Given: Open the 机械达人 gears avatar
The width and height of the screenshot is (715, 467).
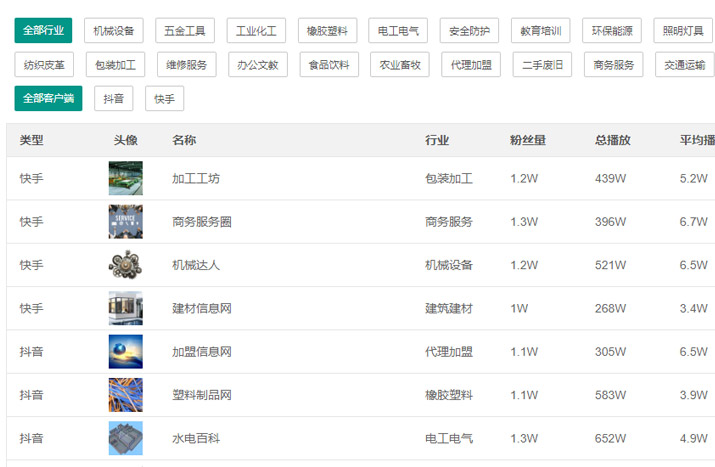Looking at the screenshot, I should 125,265.
